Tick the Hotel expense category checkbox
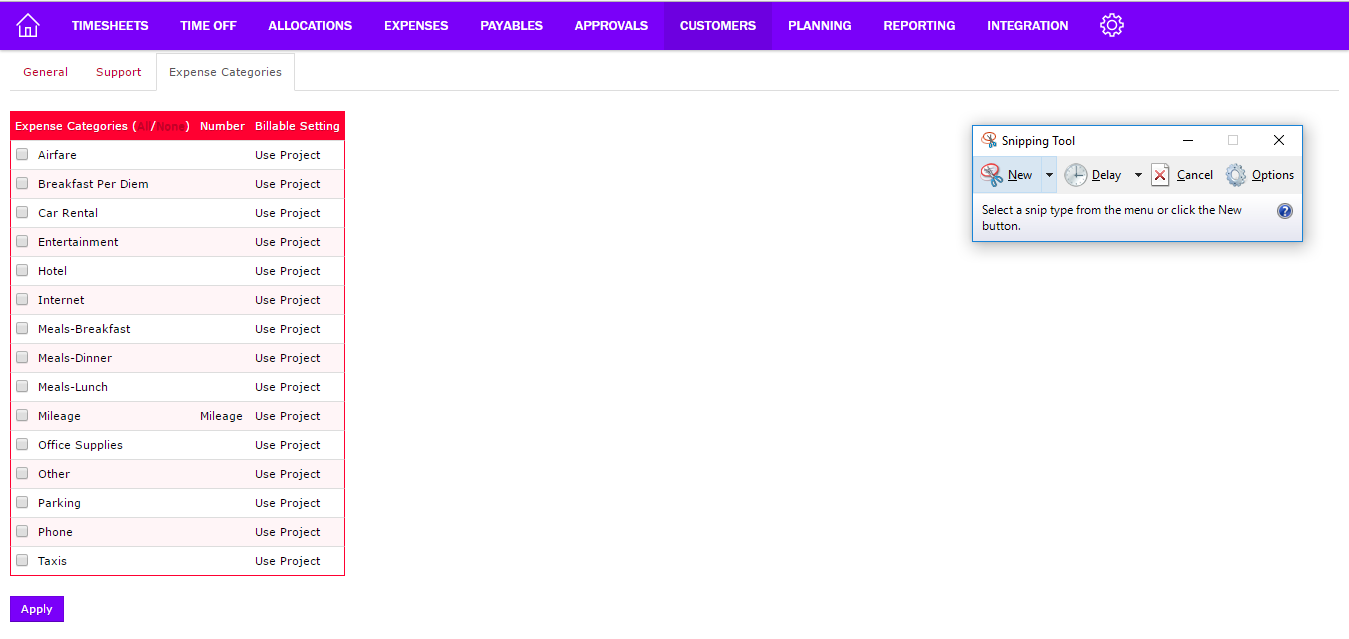 tap(22, 271)
